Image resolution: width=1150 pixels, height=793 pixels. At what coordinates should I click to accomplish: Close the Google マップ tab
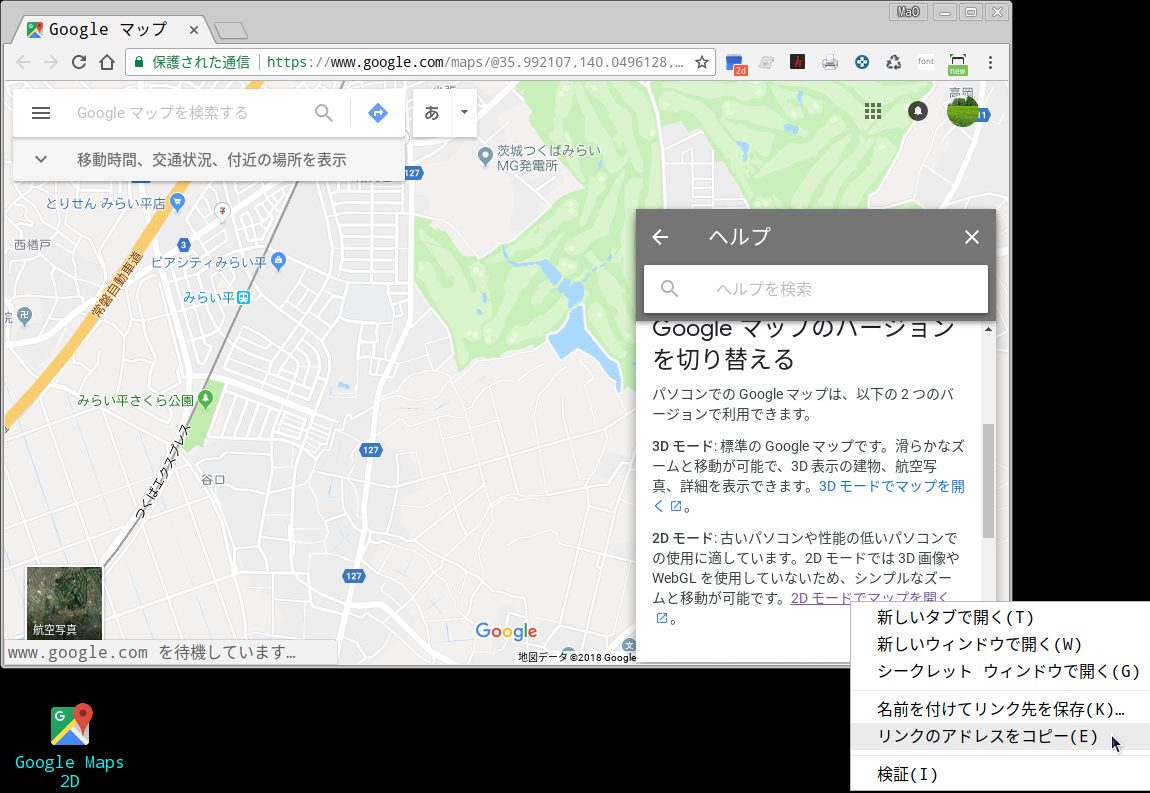(194, 30)
